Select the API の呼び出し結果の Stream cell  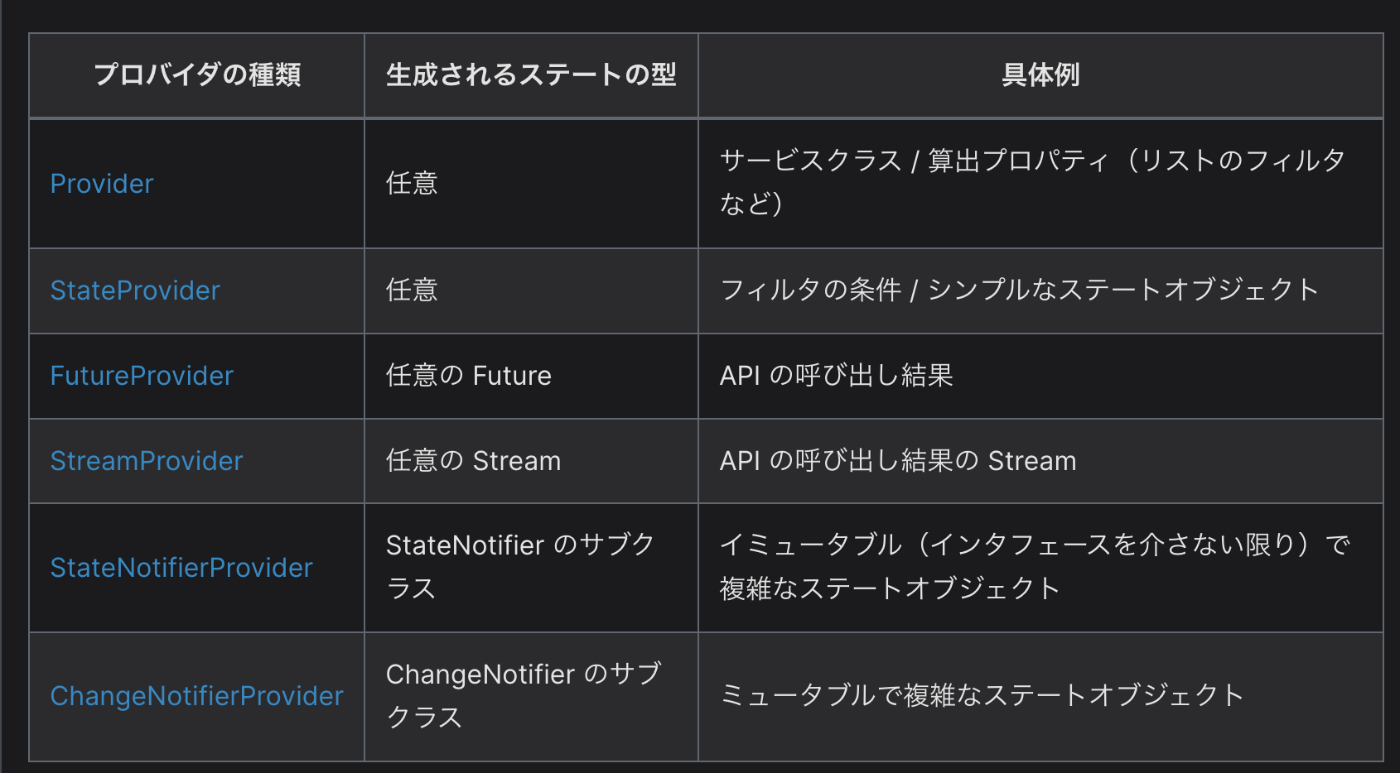tap(1040, 461)
